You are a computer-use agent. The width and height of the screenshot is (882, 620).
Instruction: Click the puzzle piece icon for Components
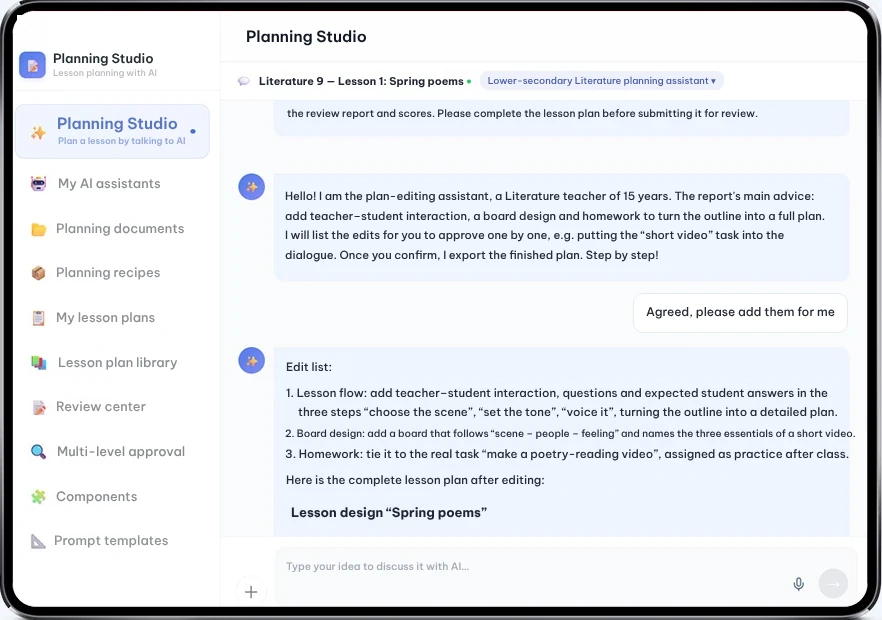(x=38, y=496)
